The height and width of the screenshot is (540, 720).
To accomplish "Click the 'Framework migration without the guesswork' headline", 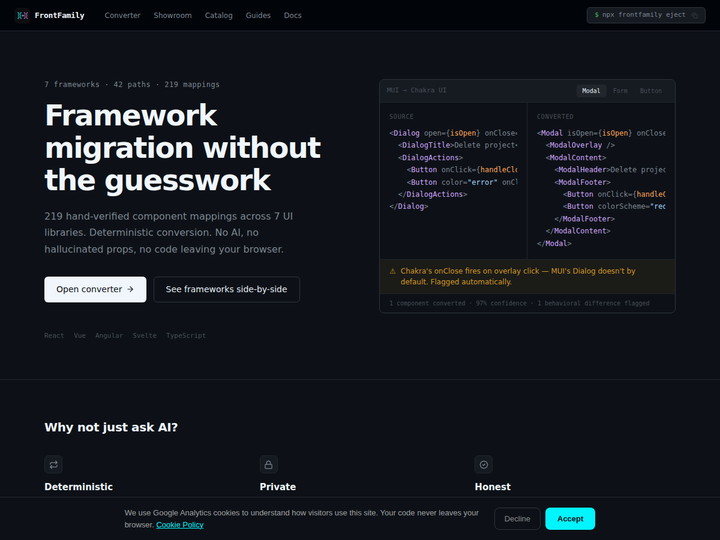I will coord(183,147).
